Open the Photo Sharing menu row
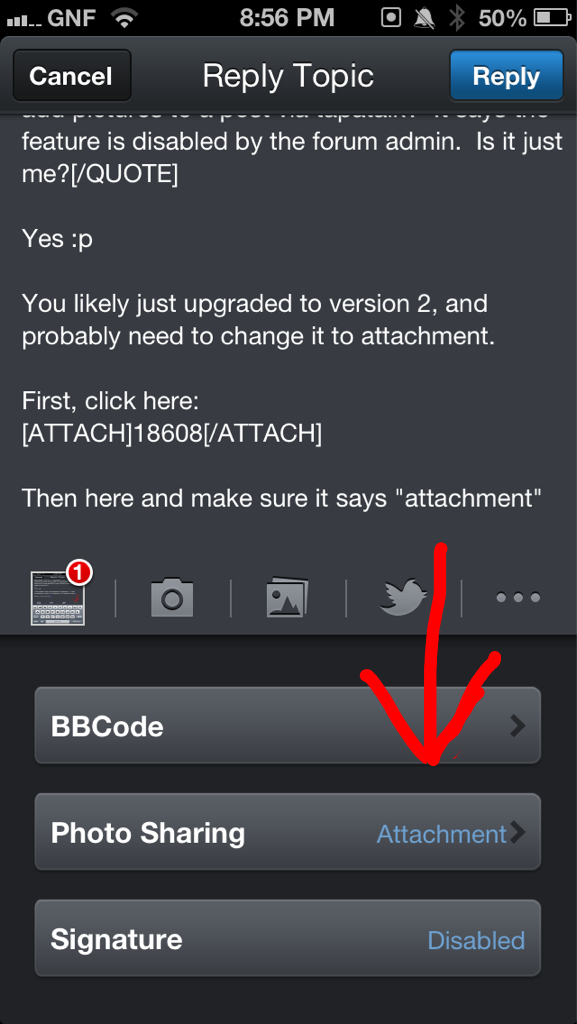Screen dimensions: 577x1024 point(288,831)
